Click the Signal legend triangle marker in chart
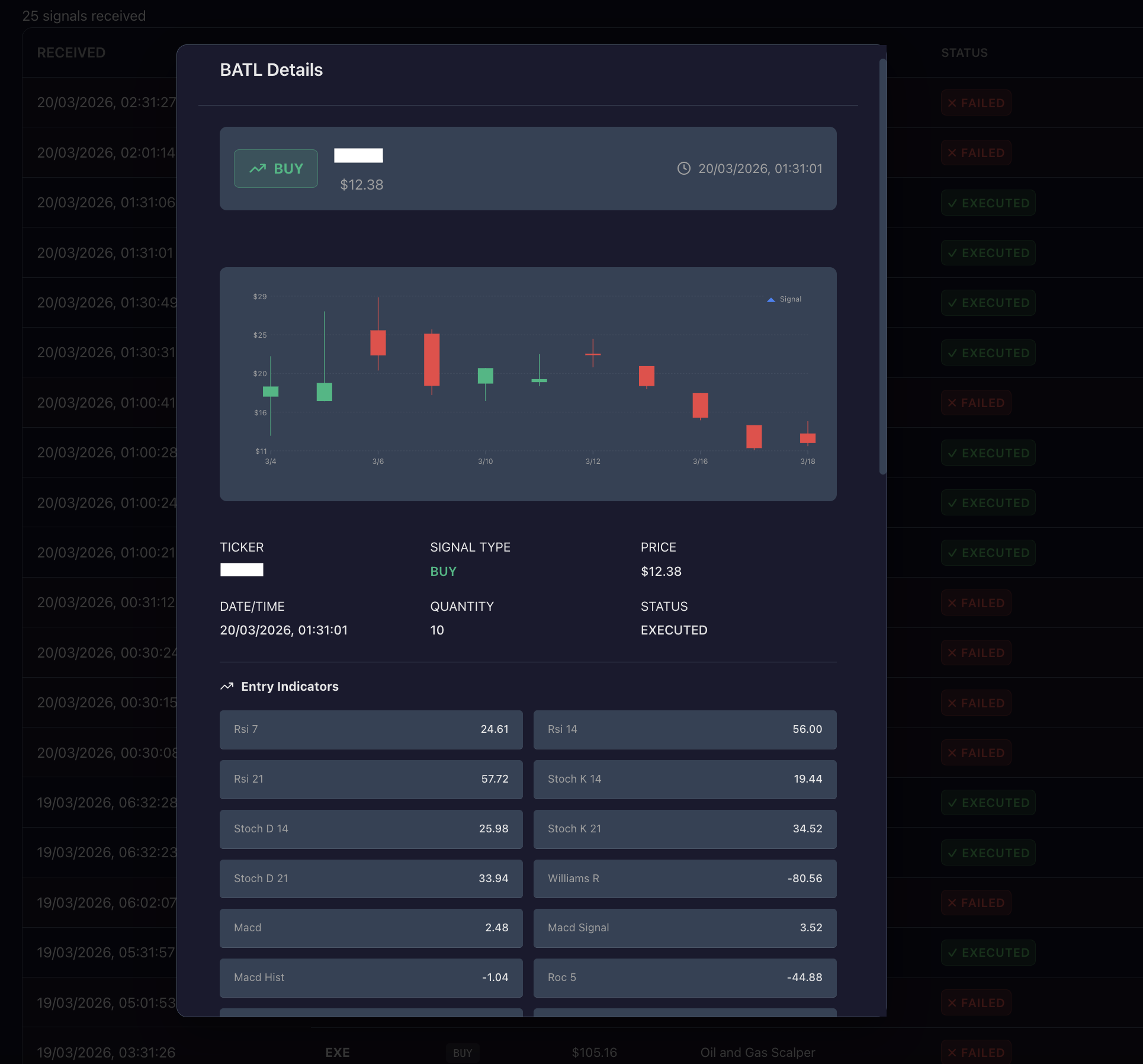 tap(771, 300)
